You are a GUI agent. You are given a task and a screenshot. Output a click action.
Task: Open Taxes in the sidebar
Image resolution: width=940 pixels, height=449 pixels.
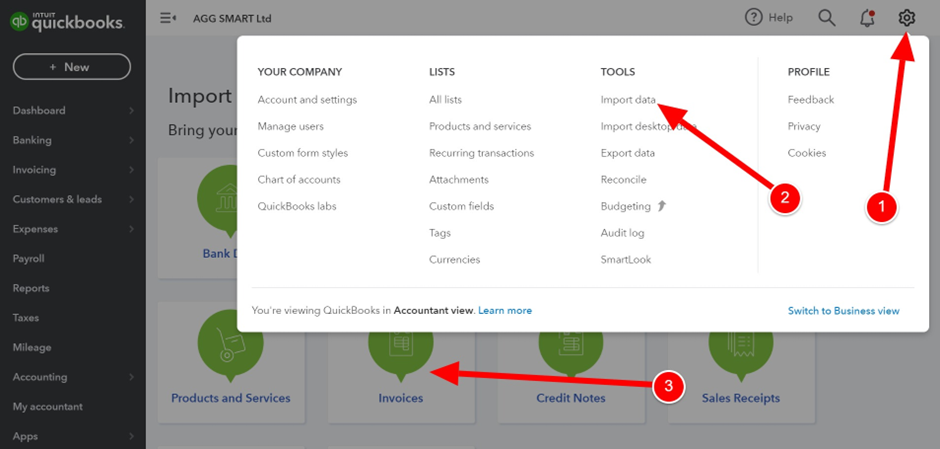tap(26, 318)
